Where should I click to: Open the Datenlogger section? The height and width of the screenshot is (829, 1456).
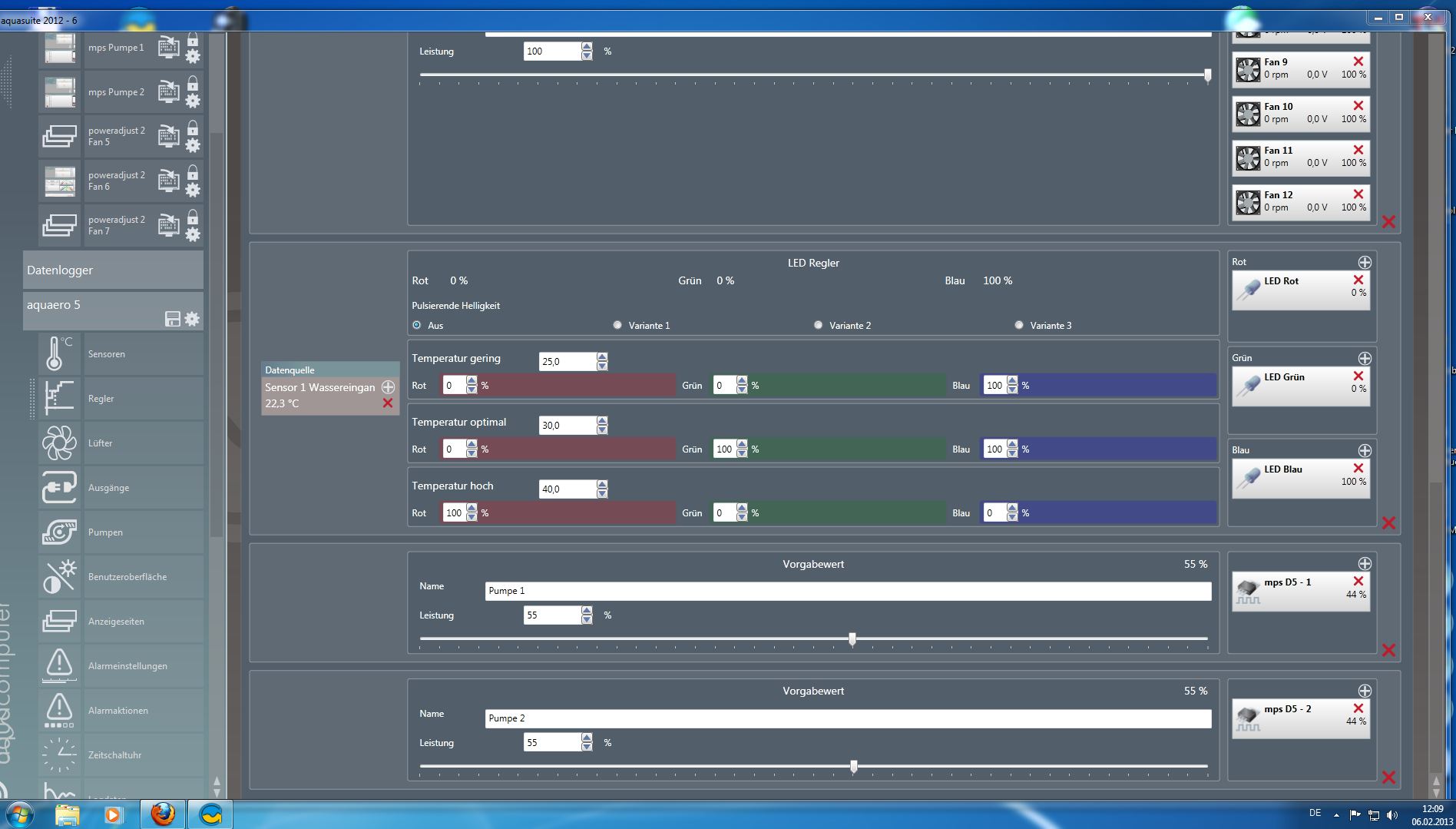click(x=113, y=270)
